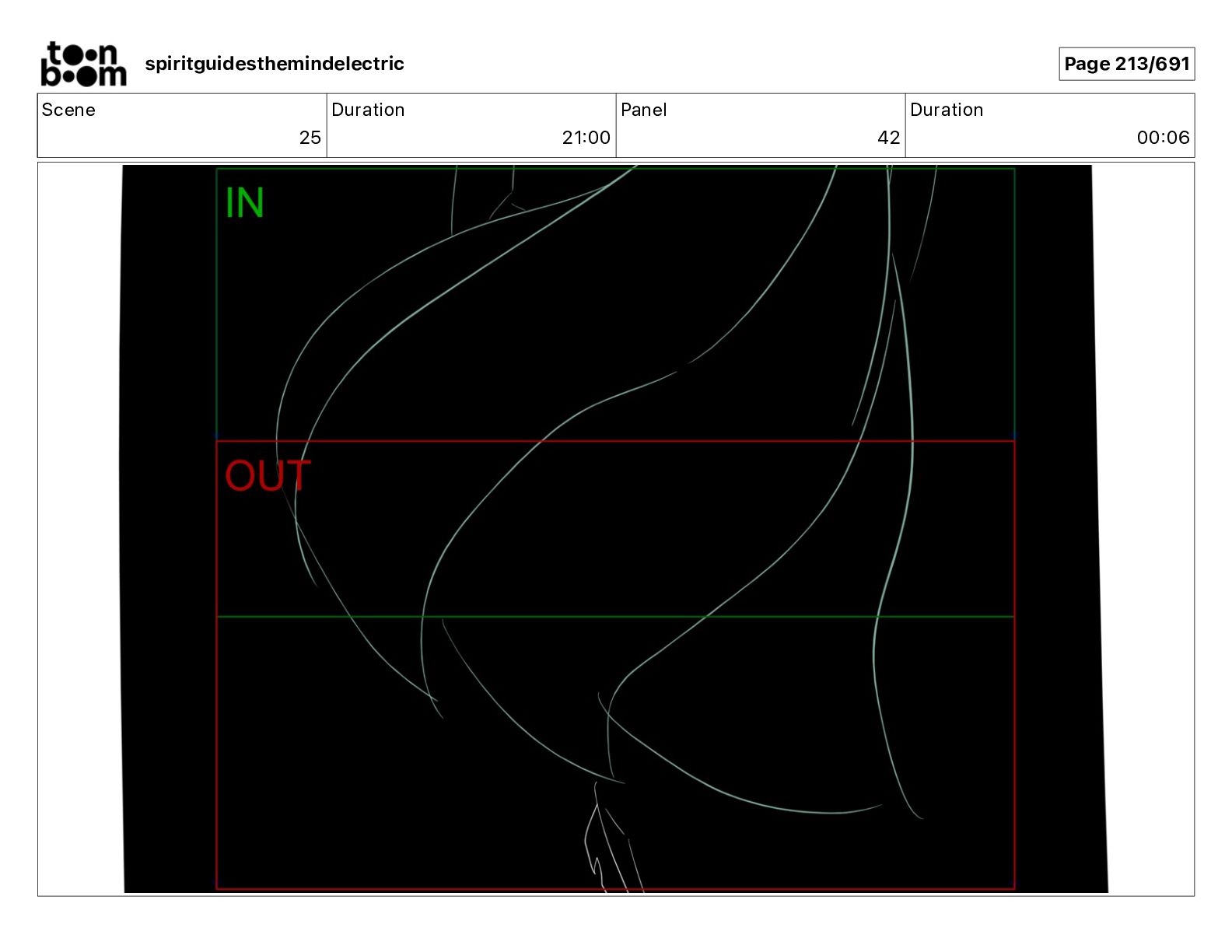Click the green IN camera frame label
This screenshot has width=1232, height=952.
(x=244, y=203)
